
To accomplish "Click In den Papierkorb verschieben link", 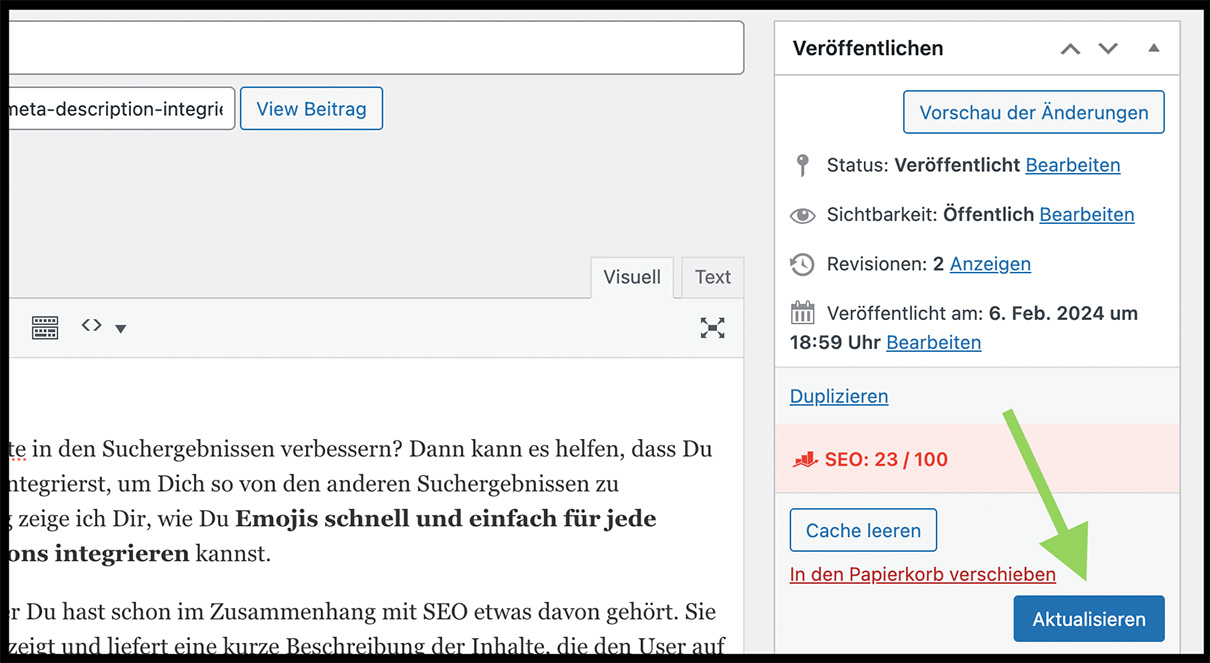I will point(922,575).
